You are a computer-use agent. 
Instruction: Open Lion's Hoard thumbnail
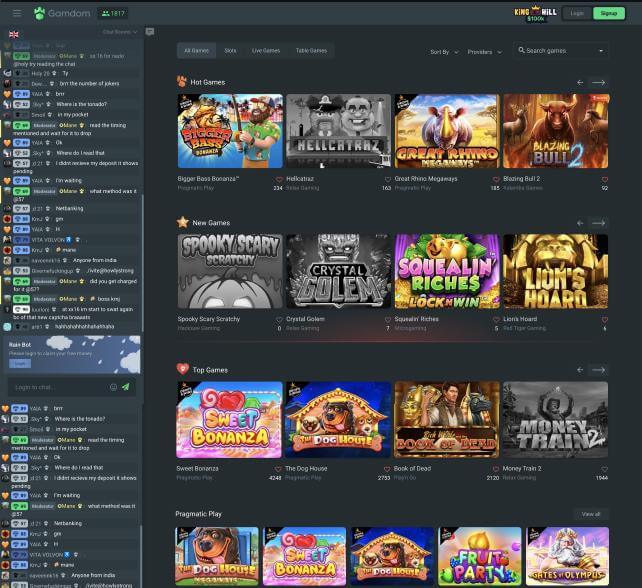[556, 271]
